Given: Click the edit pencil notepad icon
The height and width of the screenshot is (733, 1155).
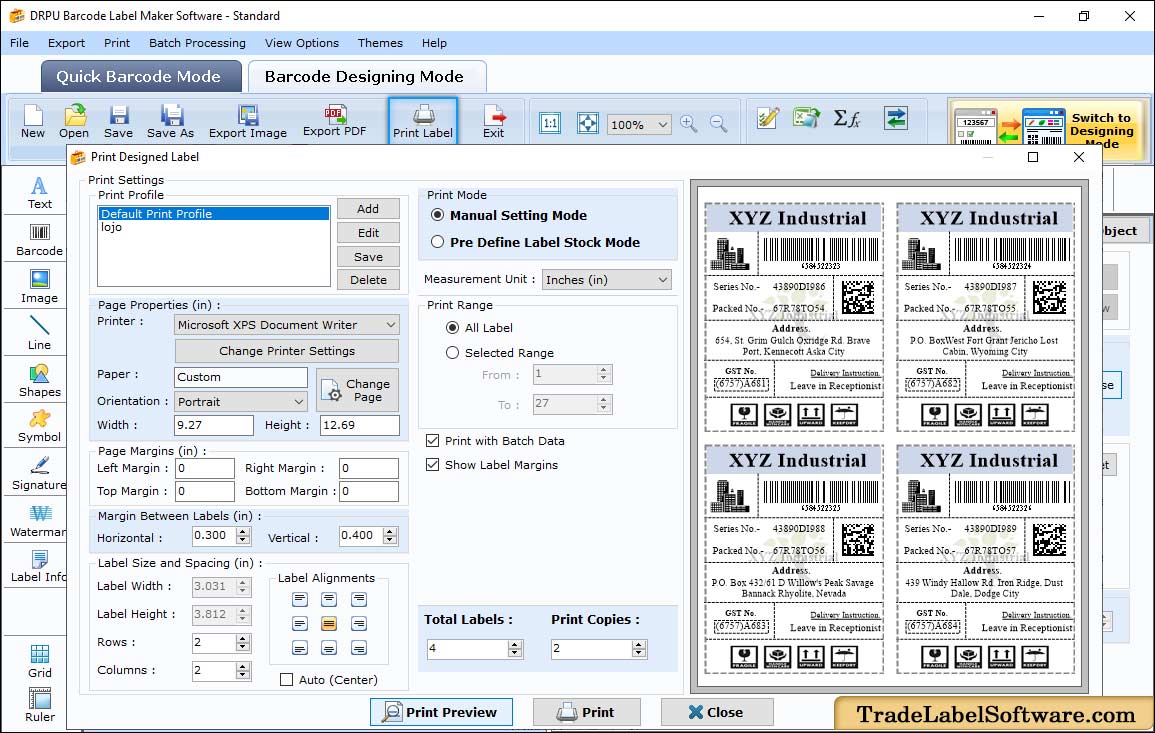Looking at the screenshot, I should [768, 118].
